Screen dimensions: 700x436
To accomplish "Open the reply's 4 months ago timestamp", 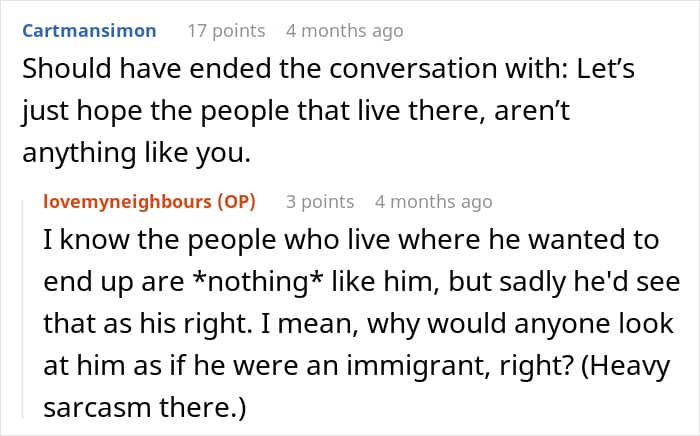I will click(433, 202).
